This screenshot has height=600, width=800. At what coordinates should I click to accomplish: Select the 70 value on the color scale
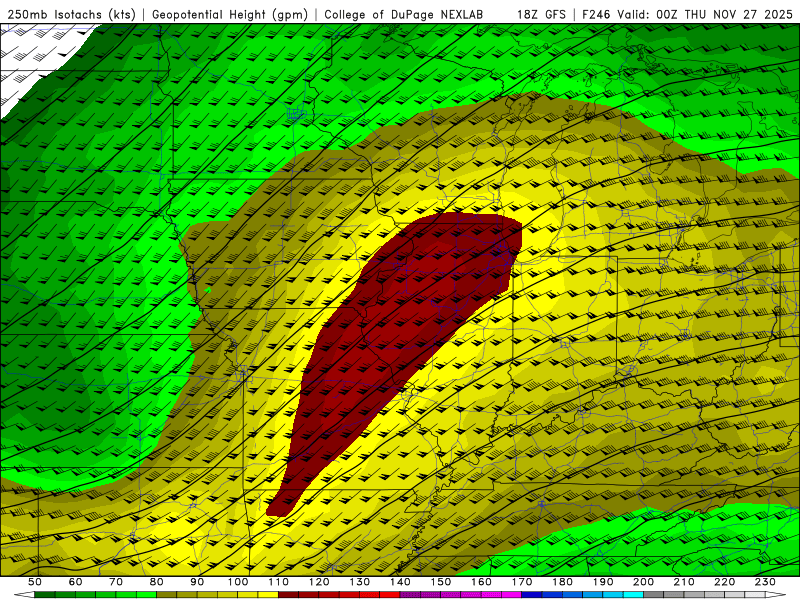pos(116,582)
